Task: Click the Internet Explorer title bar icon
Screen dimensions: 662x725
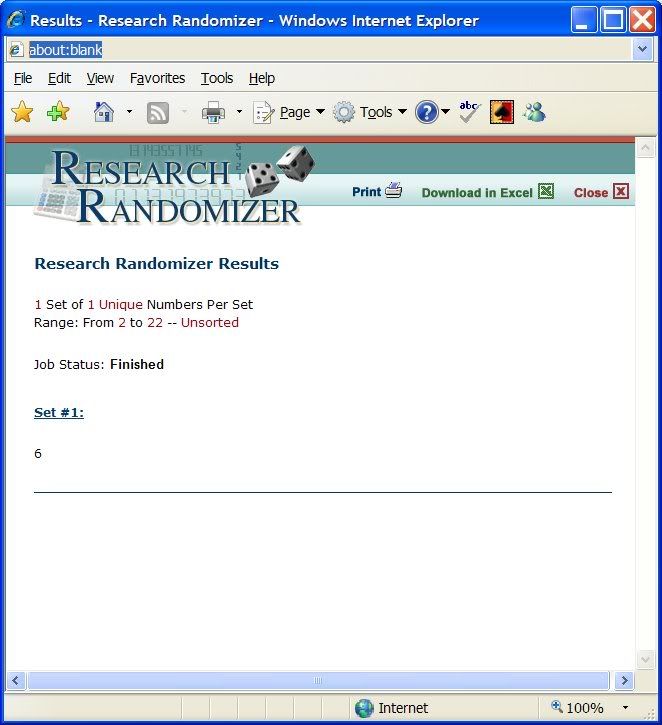Action: tap(16, 20)
